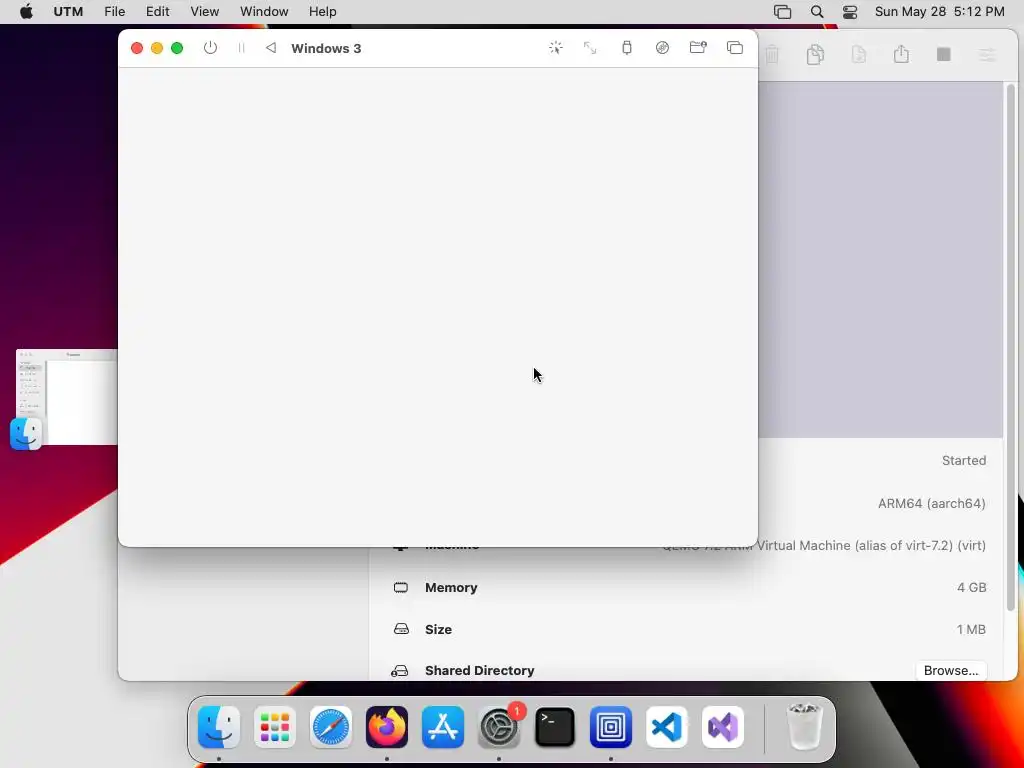Click the date and time in menu bar
The height and width of the screenshot is (768, 1024).
939,12
